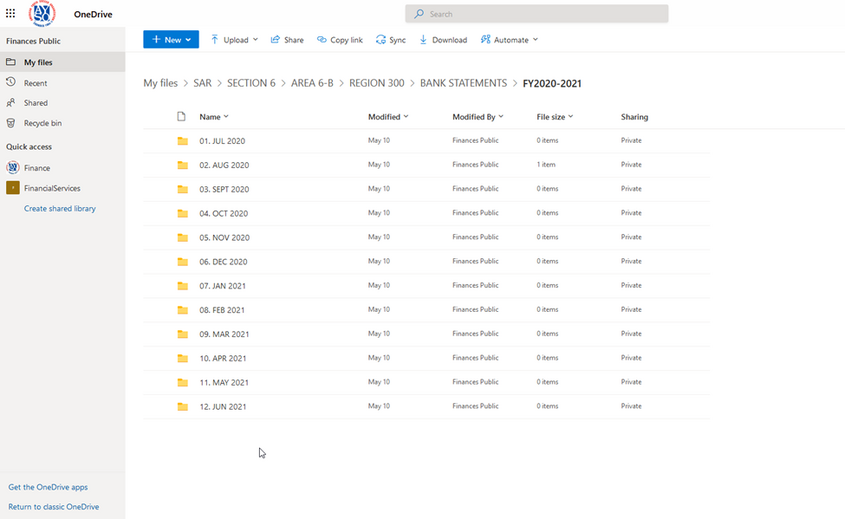
Task: Open the Modified column sort menu
Action: tap(388, 117)
